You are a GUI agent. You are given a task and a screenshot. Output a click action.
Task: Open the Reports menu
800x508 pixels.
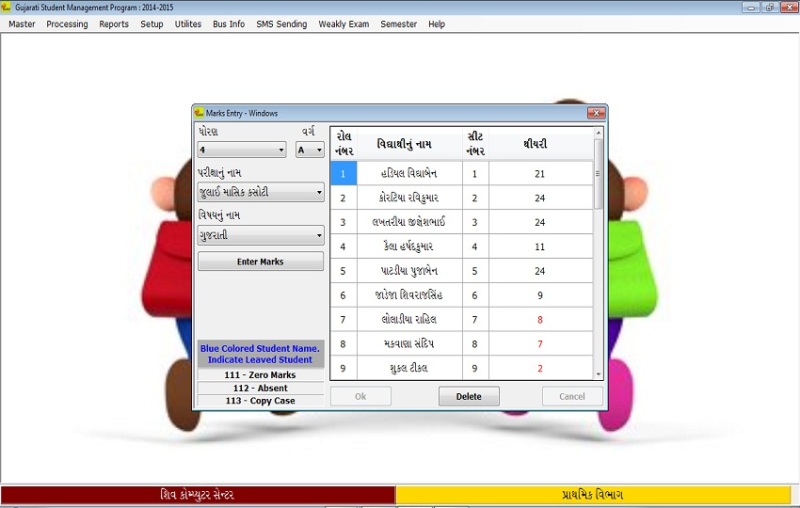click(x=114, y=24)
